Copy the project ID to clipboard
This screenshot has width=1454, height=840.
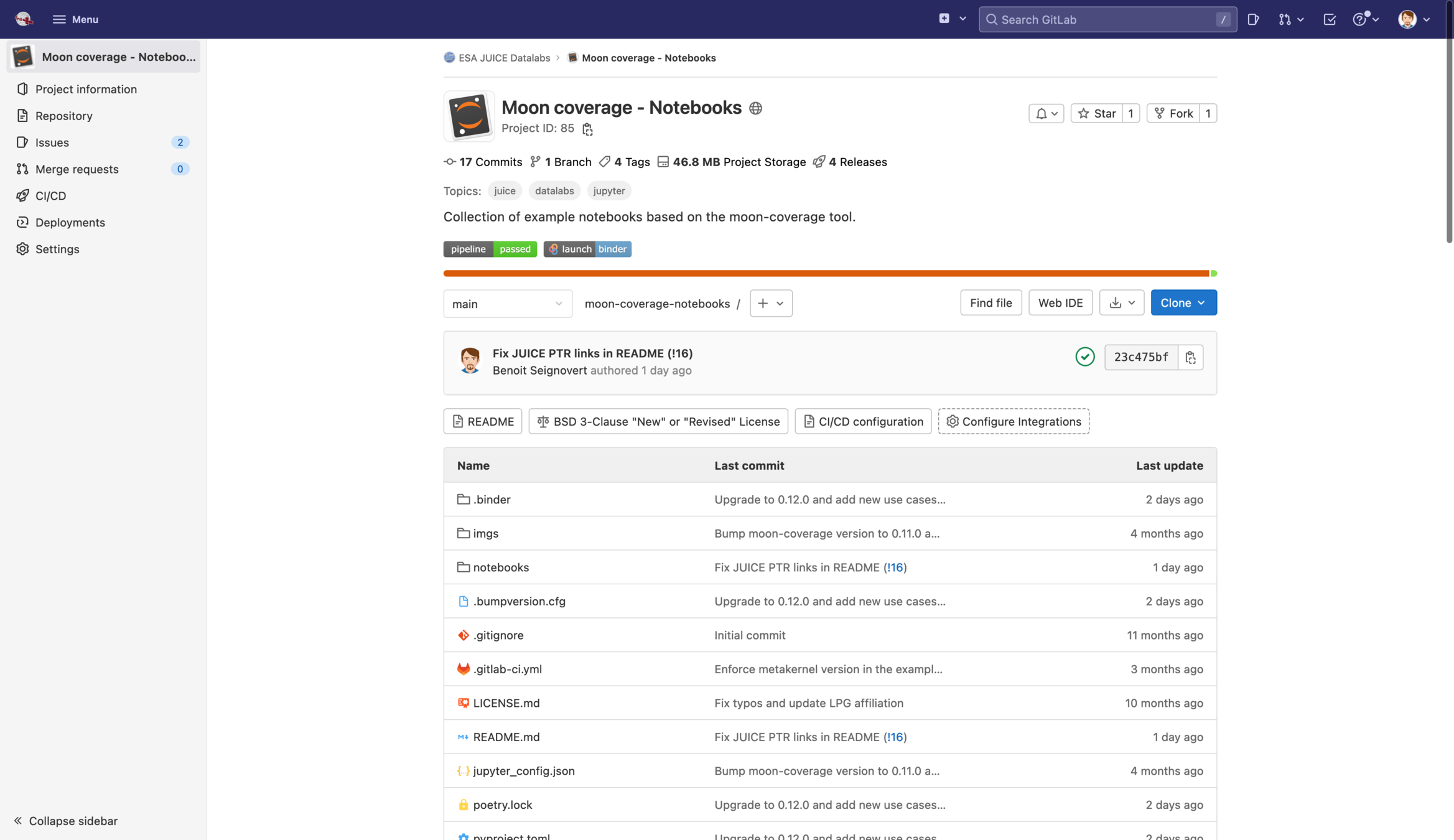587,129
